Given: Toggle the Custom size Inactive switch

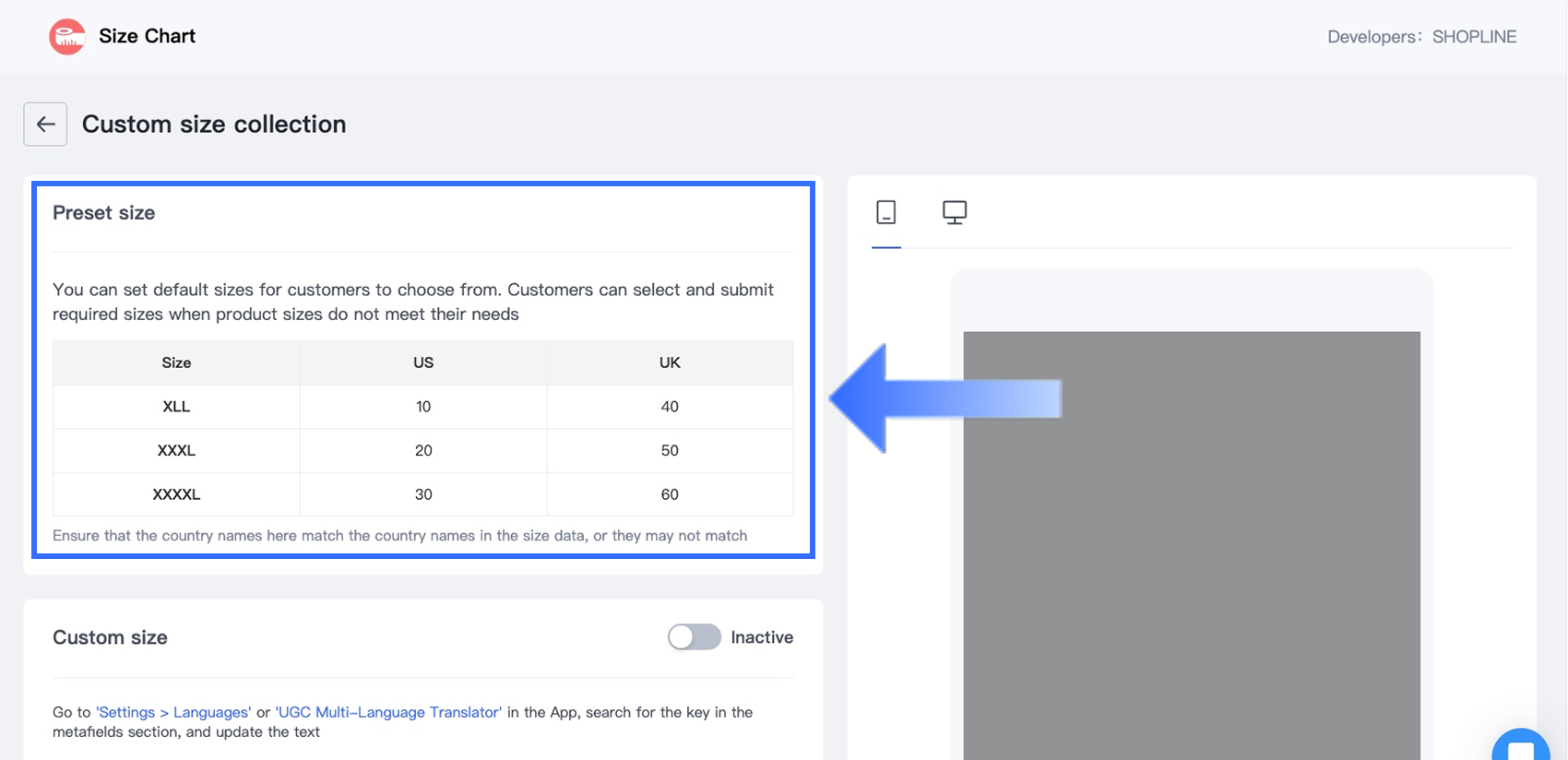Looking at the screenshot, I should tap(695, 637).
